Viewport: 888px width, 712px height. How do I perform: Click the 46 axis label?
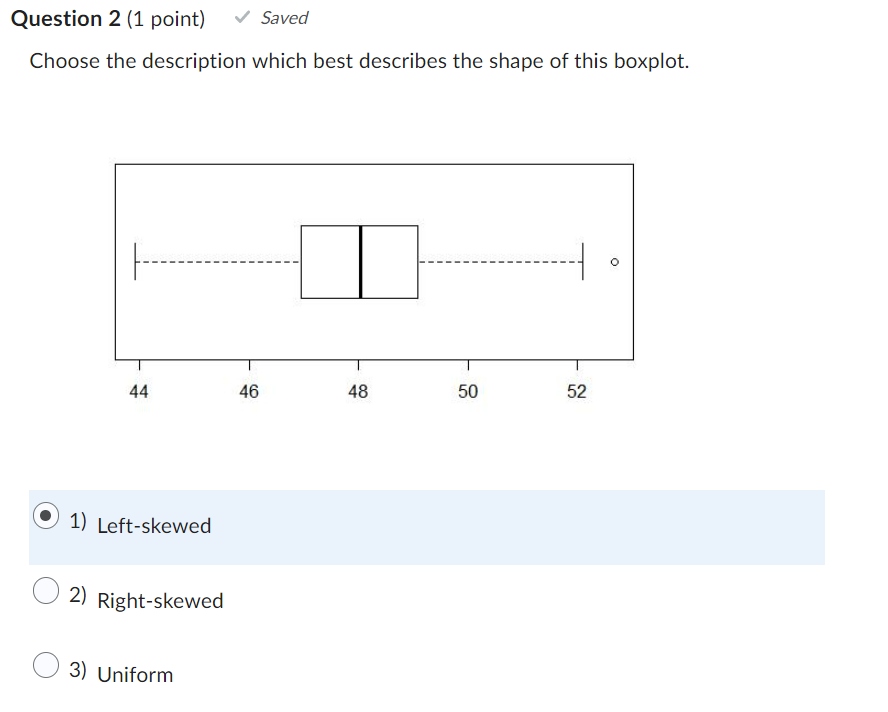[x=249, y=391]
